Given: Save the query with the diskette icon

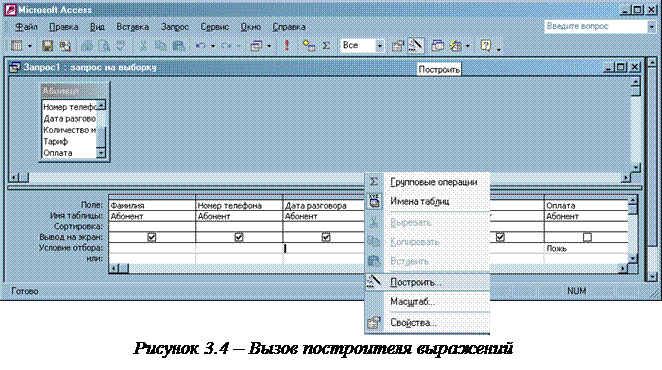Looking at the screenshot, I should click(47, 46).
